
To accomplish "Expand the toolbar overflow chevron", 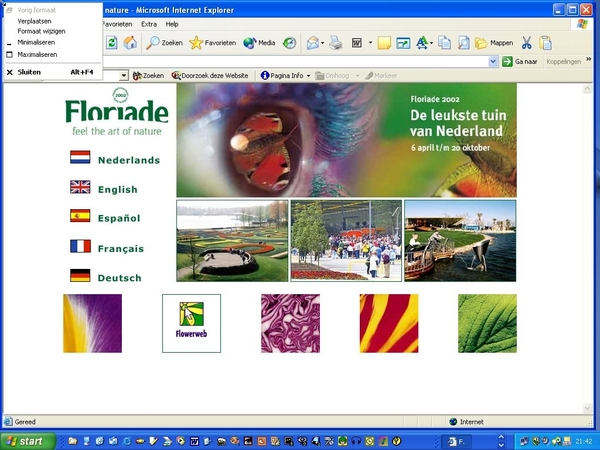I will (589, 59).
